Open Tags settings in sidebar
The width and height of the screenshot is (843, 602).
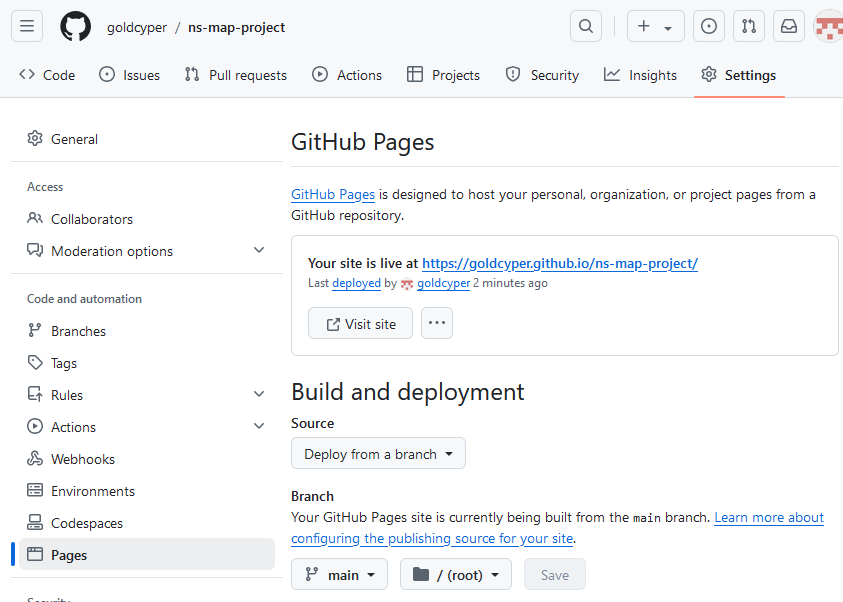pyautogui.click(x=147, y=363)
